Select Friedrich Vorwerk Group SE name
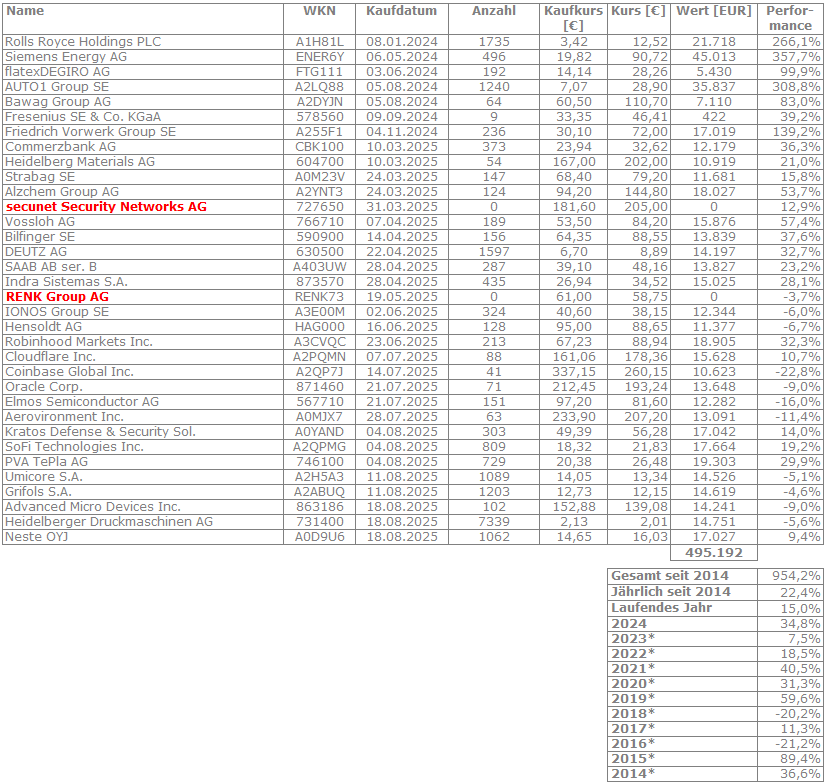This screenshot has height=784, width=827. pos(90,132)
